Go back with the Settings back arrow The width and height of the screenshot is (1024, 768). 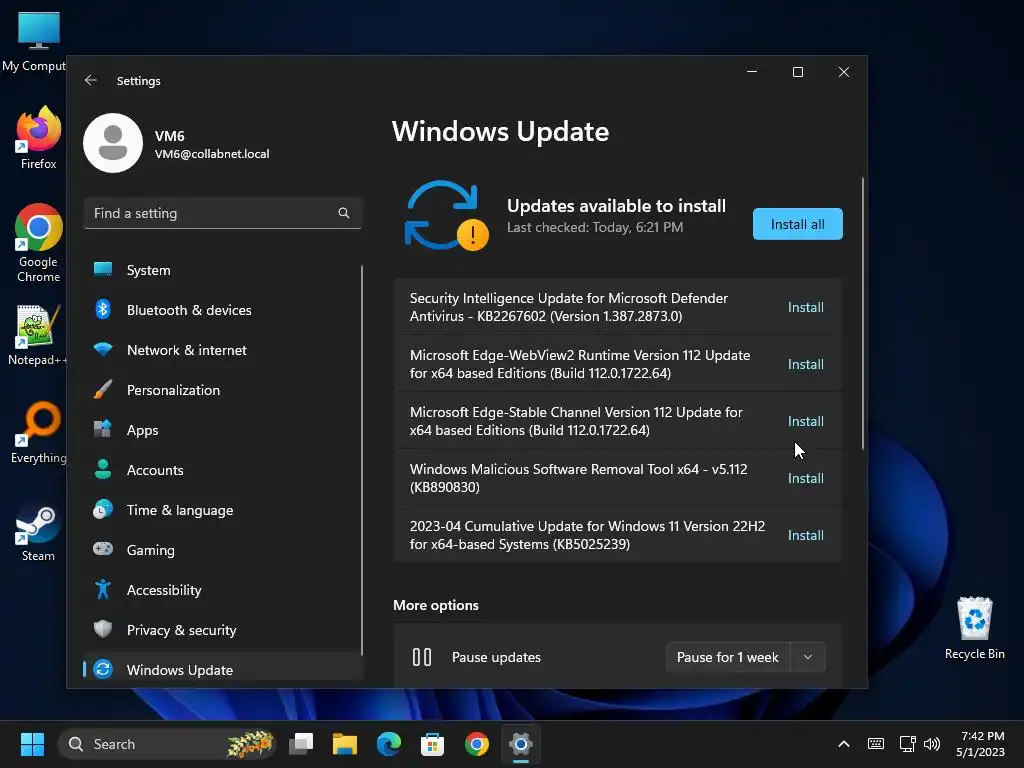91,80
